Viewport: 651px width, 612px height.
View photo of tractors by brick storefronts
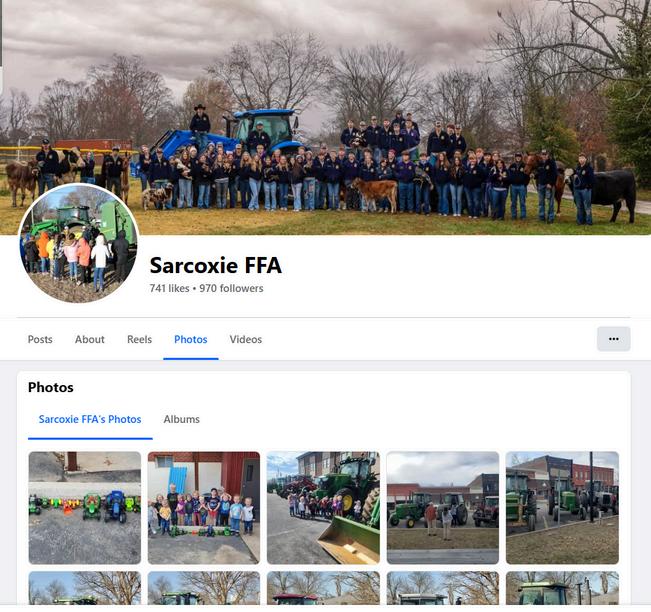(x=562, y=508)
